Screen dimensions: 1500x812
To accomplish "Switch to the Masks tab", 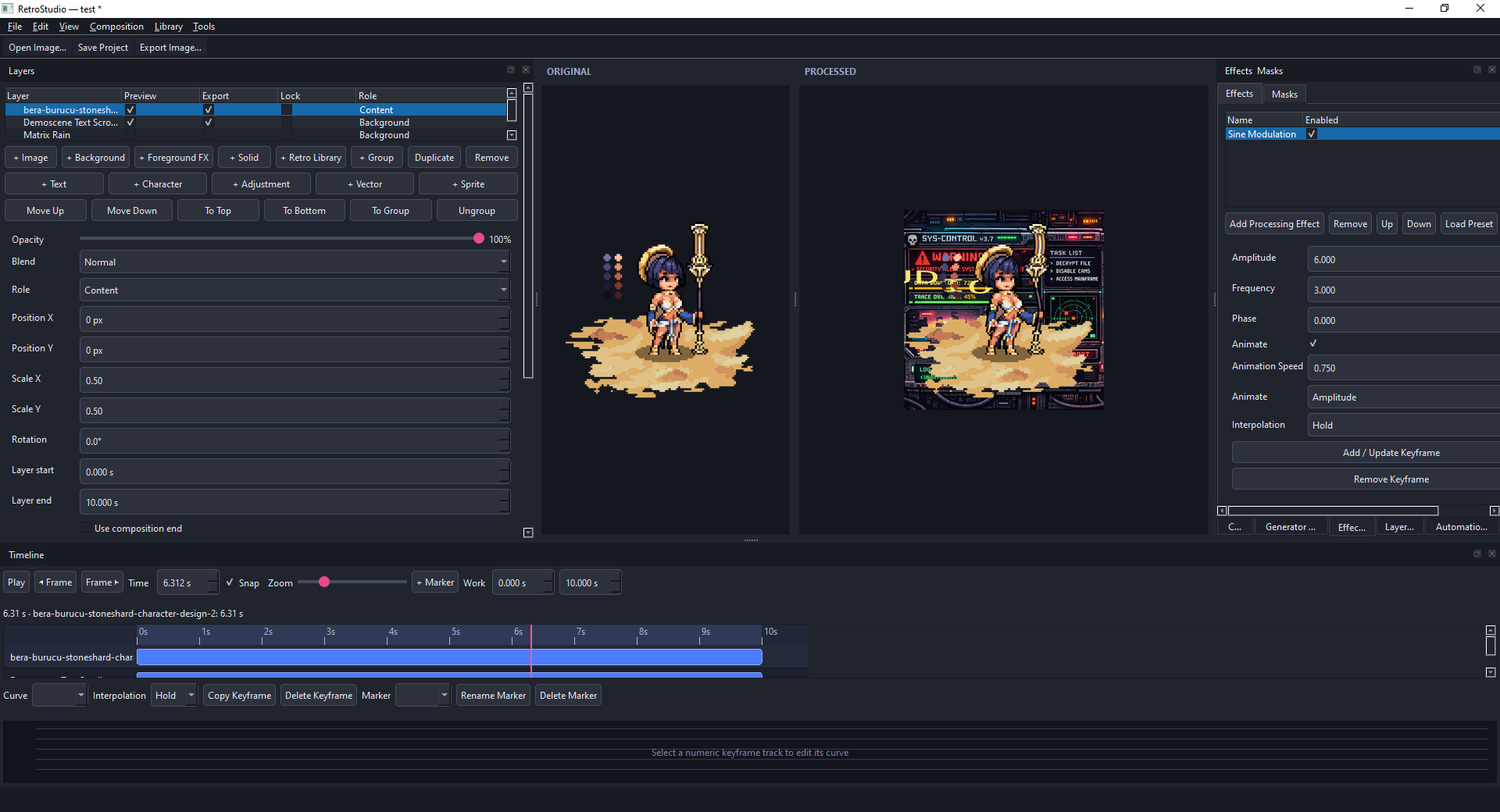I will pyautogui.click(x=1284, y=94).
